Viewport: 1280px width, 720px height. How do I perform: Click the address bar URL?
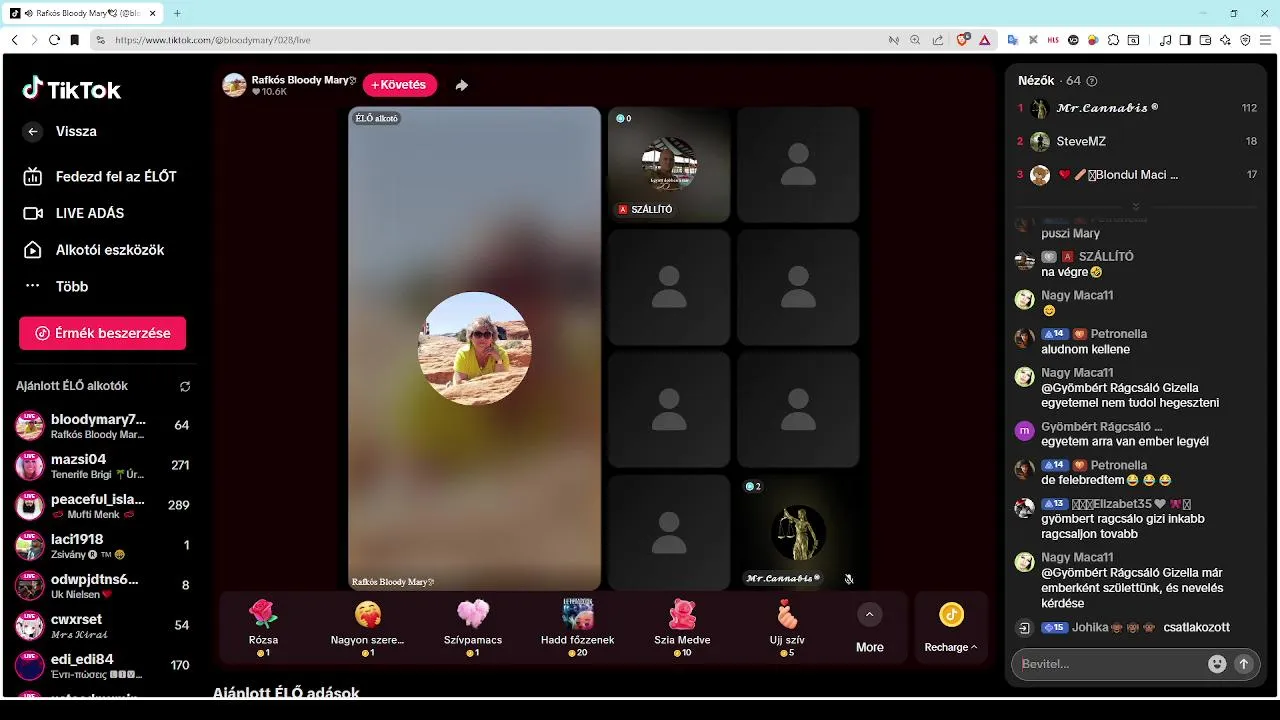tap(213, 40)
